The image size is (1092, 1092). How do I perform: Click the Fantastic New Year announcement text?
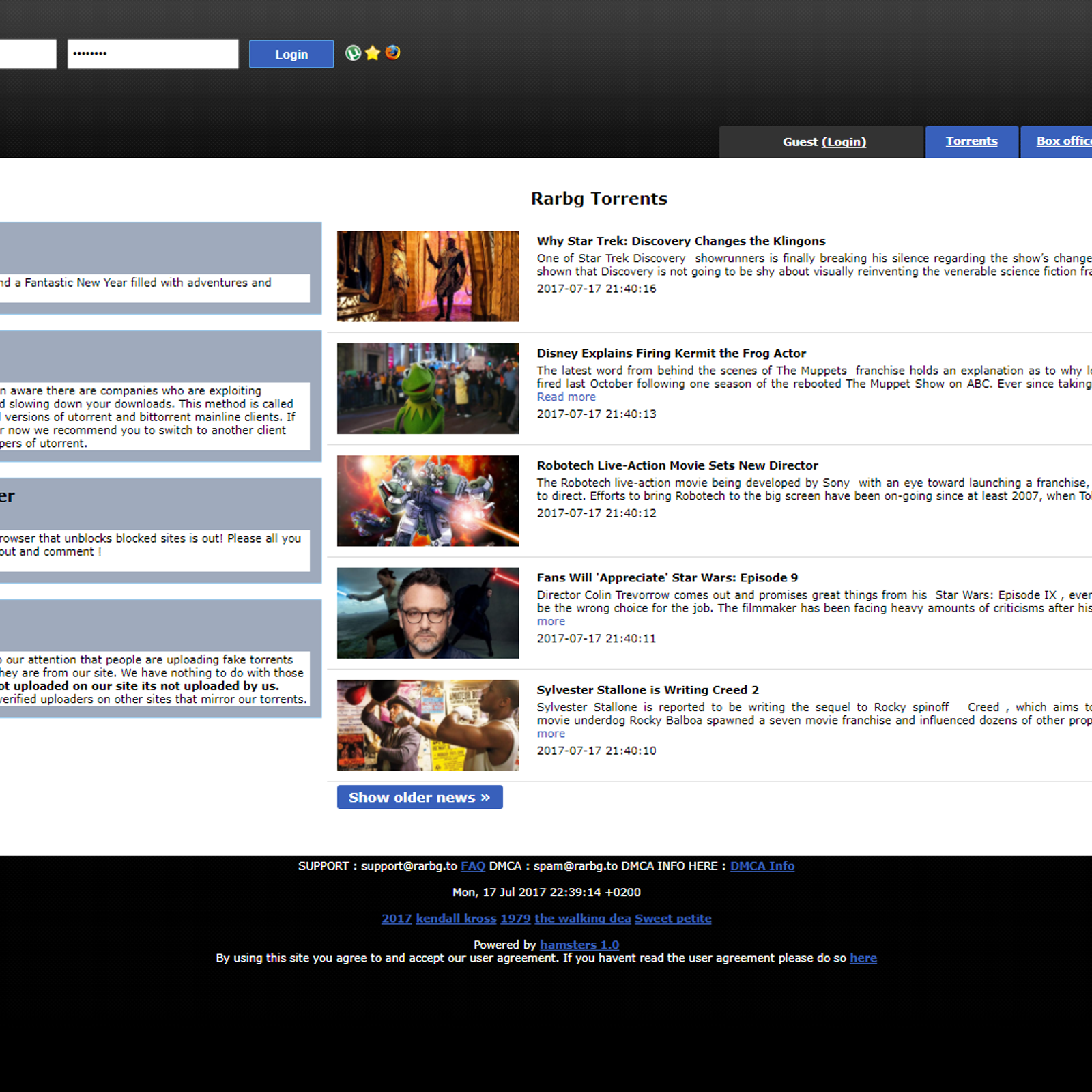(136, 283)
